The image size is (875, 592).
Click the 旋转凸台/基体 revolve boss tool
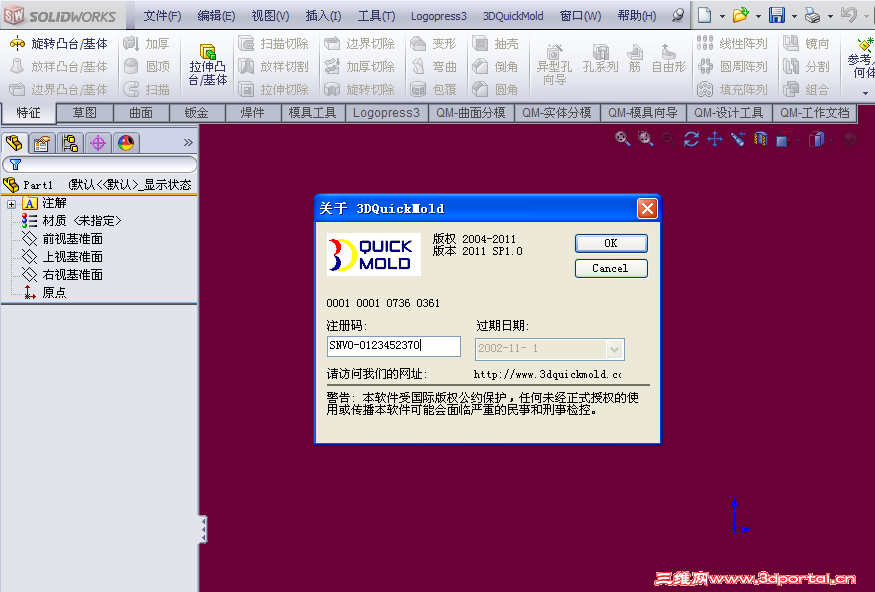(59, 44)
